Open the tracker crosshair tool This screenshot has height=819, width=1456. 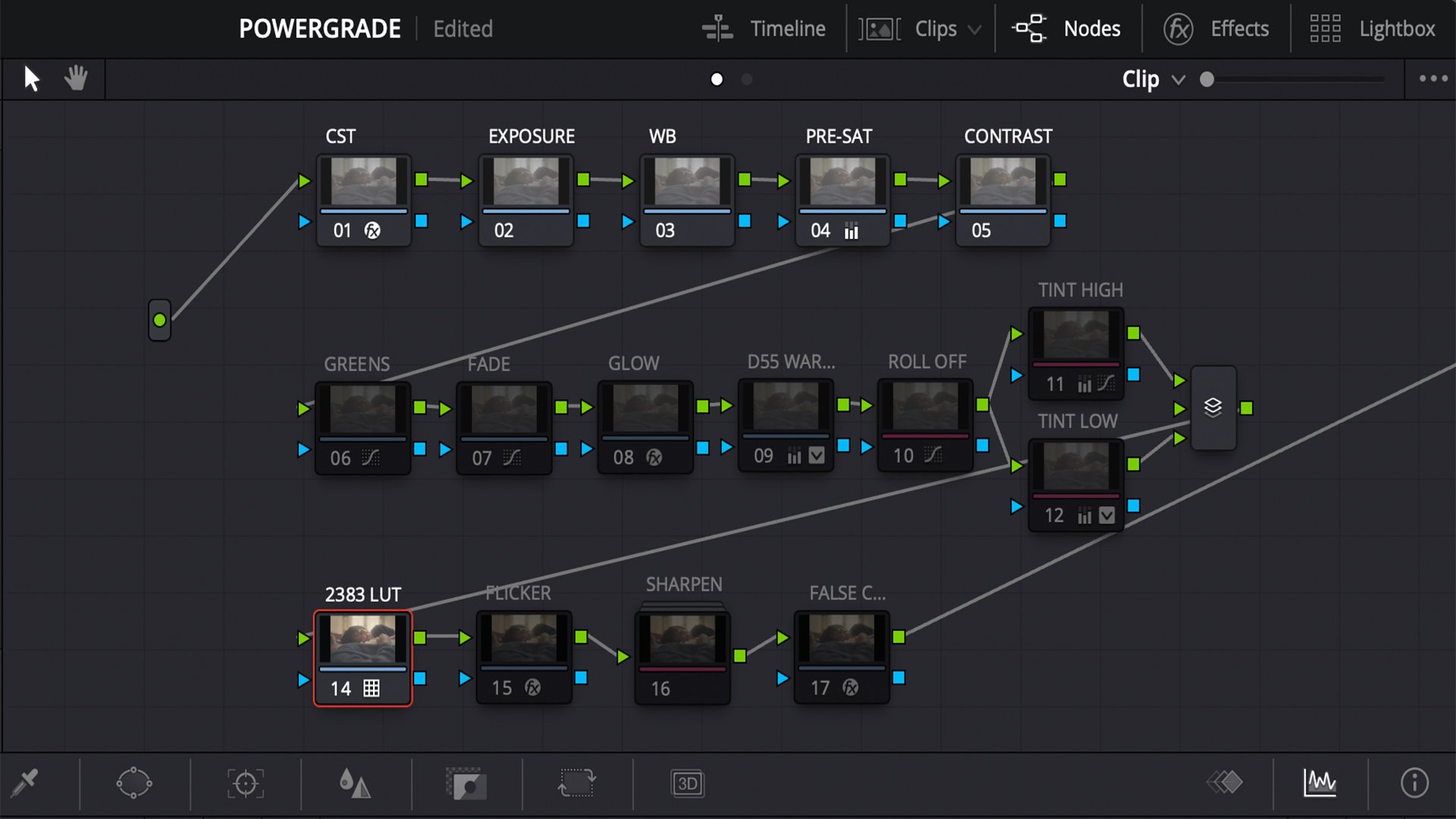click(x=246, y=783)
